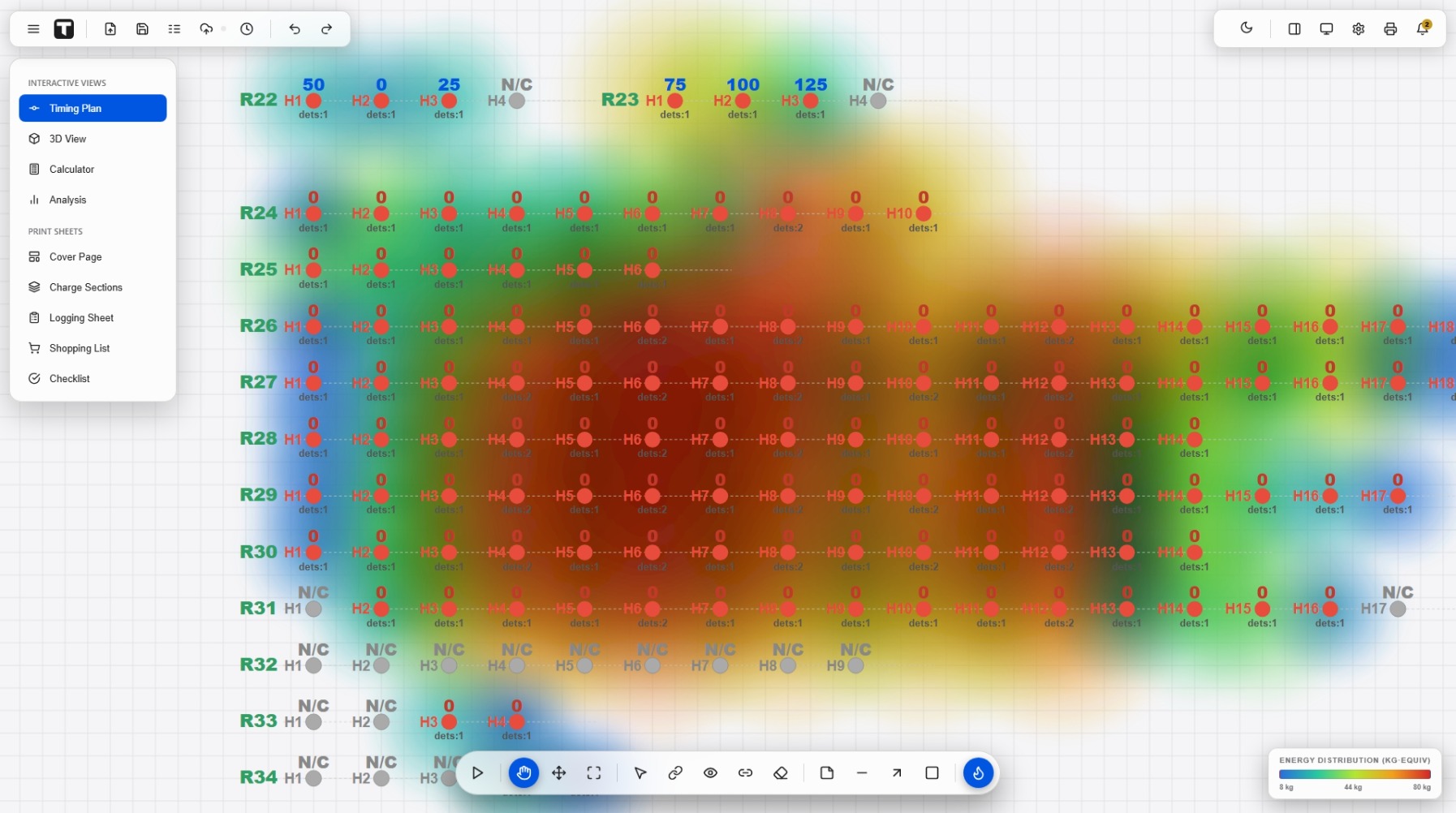1456x813 pixels.
Task: Open notifications with the bell icon
Action: (1422, 28)
